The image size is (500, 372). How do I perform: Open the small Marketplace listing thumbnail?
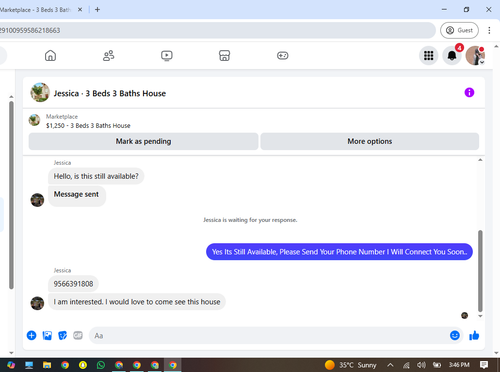pos(34,120)
